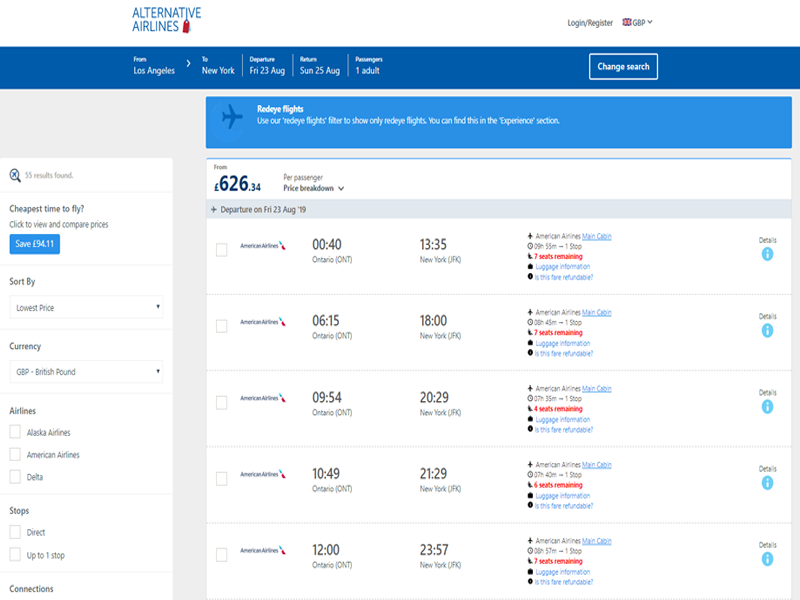This screenshot has height=600, width=800.
Task: Click the Alternative Airlines logo
Action: point(167,20)
